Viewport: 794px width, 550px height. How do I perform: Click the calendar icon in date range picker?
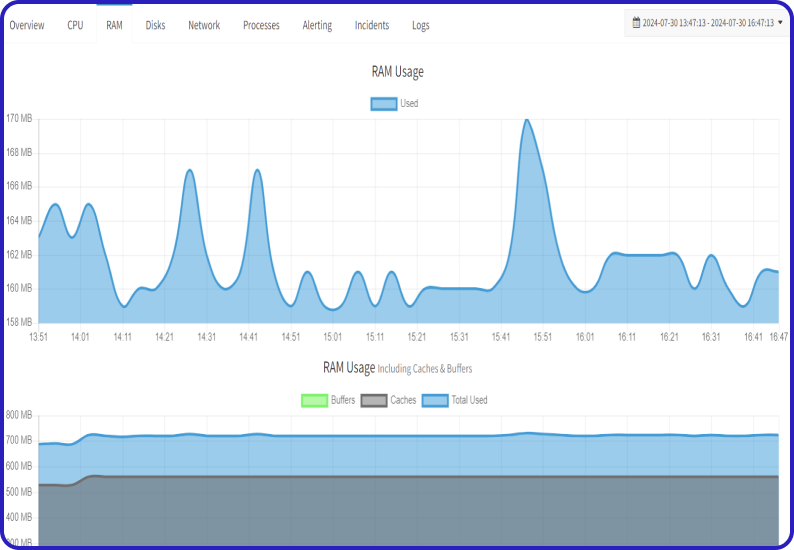[x=636, y=22]
